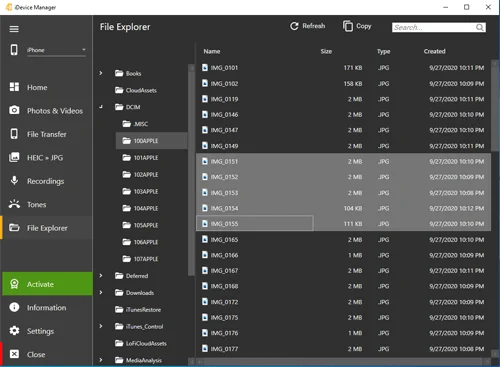Click the search magnifier icon
This screenshot has width=500, height=367.
(480, 27)
